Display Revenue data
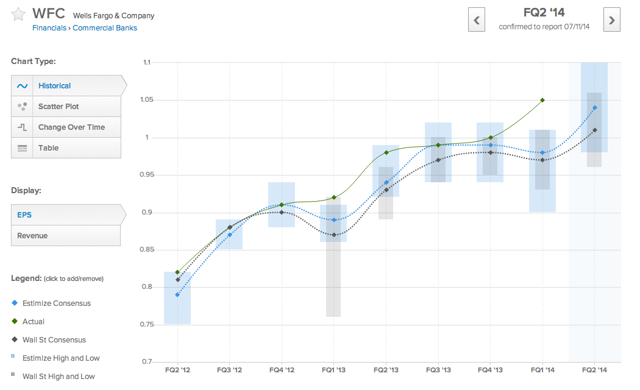 pyautogui.click(x=66, y=236)
